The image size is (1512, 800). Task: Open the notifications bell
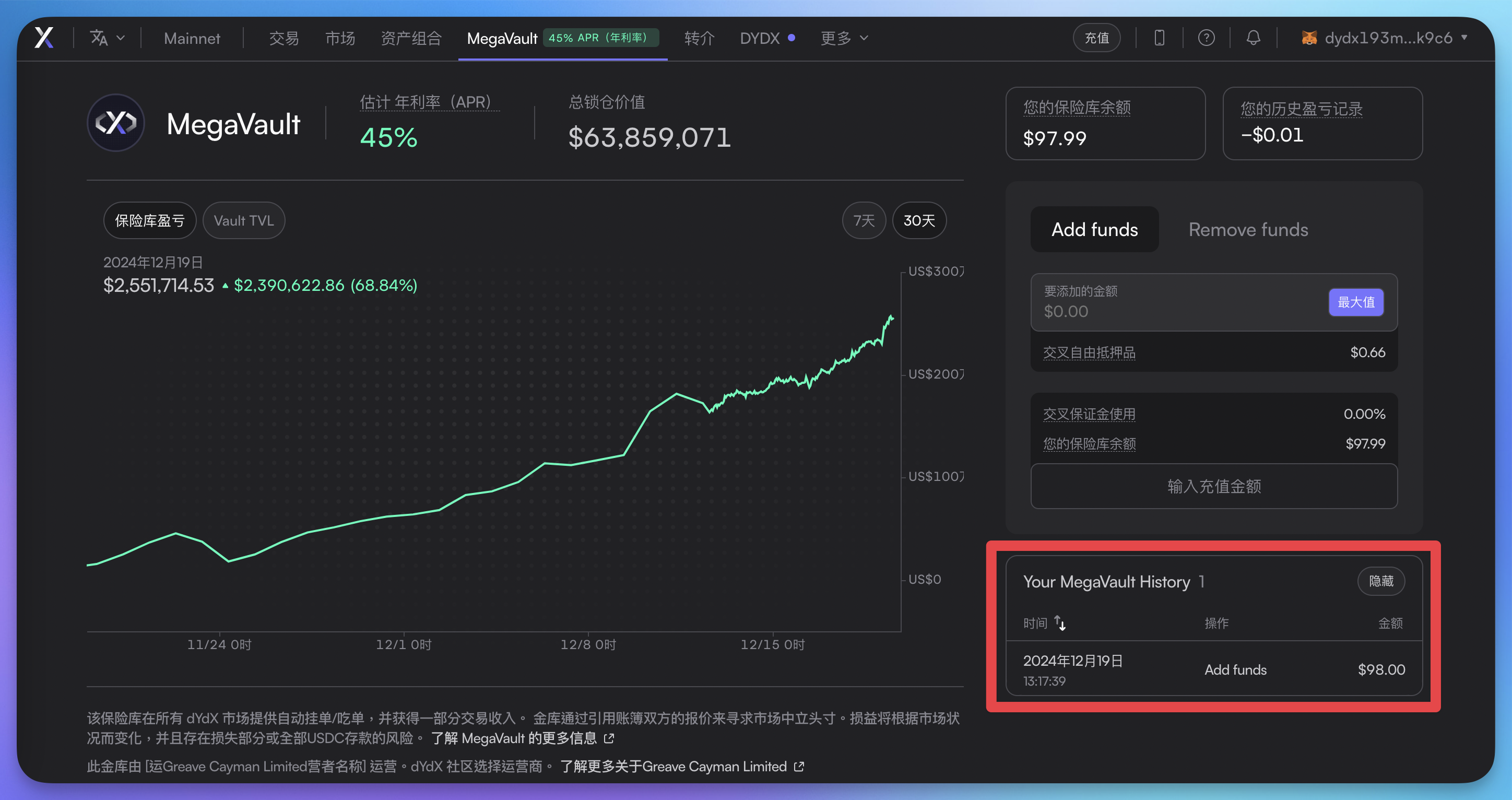[1253, 38]
